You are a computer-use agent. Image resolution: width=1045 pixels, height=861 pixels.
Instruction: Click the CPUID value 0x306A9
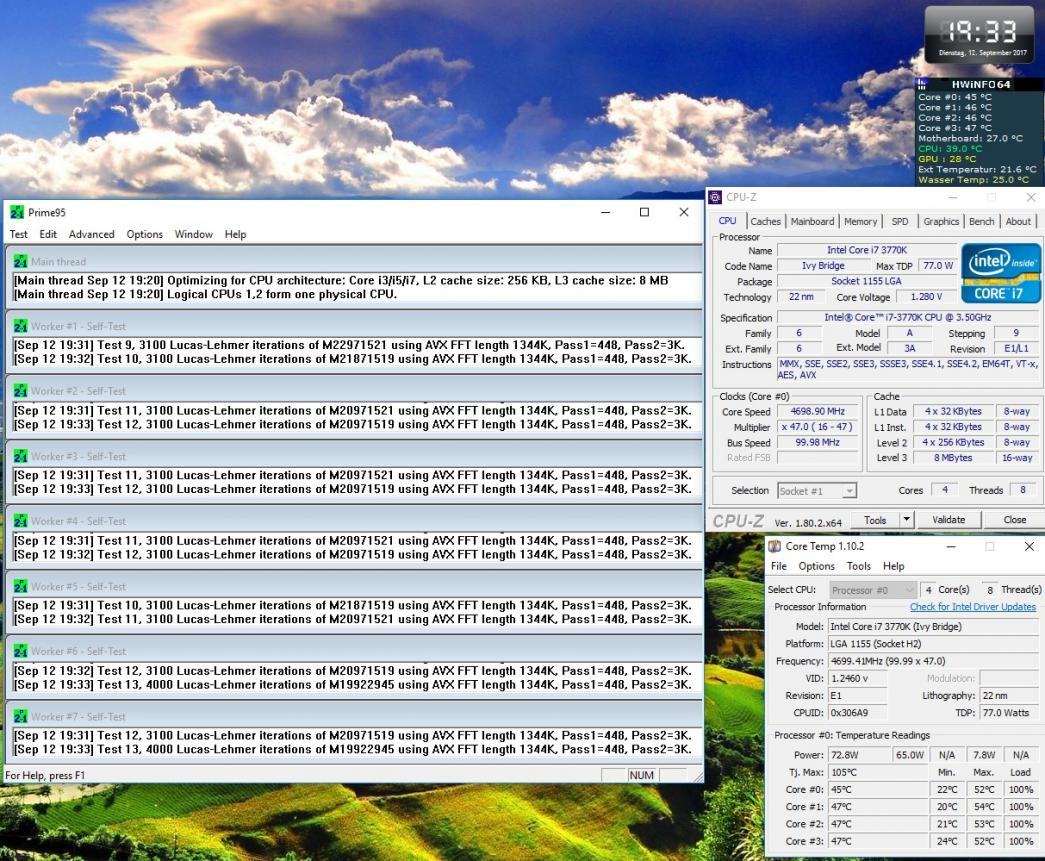pos(858,713)
